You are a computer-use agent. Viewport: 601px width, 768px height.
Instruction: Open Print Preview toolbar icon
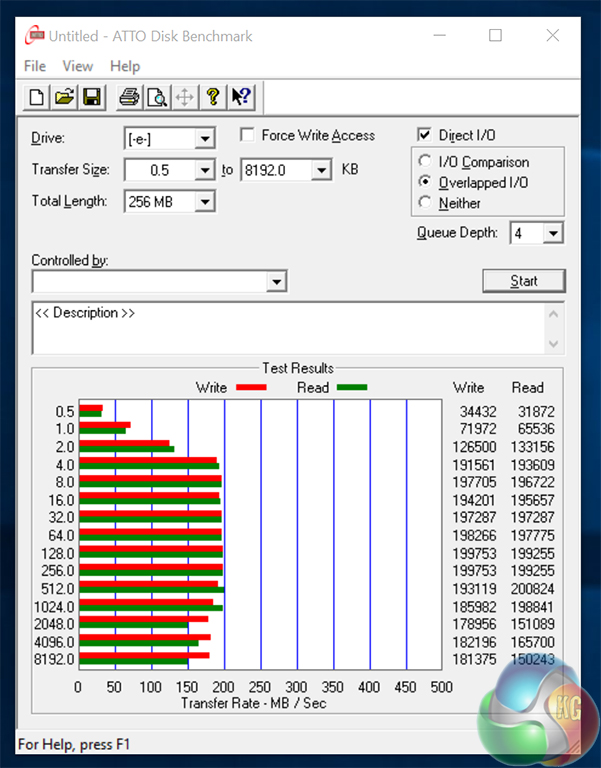click(x=157, y=97)
